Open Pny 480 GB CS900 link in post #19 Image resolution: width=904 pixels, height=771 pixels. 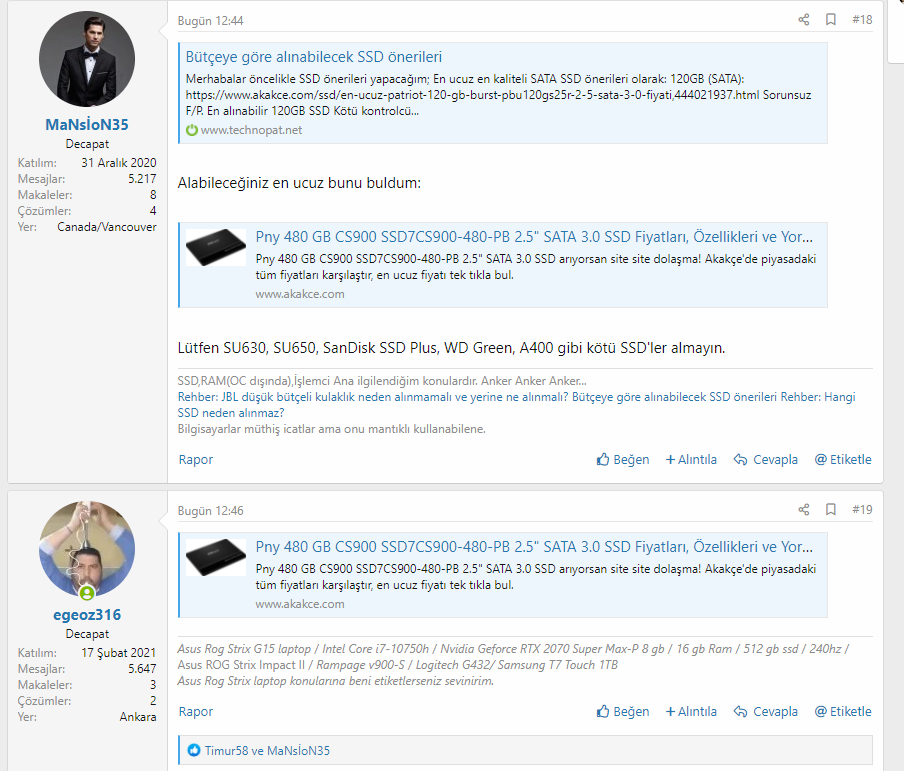pyautogui.click(x=534, y=546)
